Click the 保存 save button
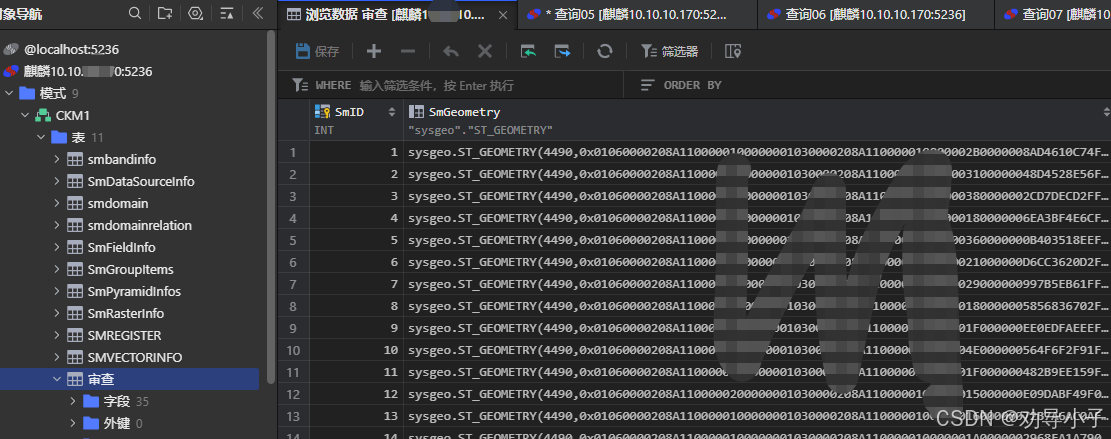The width and height of the screenshot is (1111, 439). (x=317, y=51)
